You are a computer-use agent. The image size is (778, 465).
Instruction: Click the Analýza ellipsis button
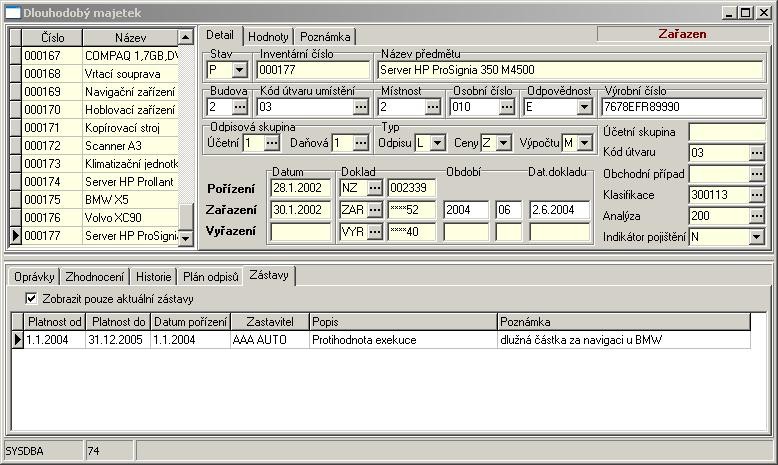pyautogui.click(x=756, y=215)
